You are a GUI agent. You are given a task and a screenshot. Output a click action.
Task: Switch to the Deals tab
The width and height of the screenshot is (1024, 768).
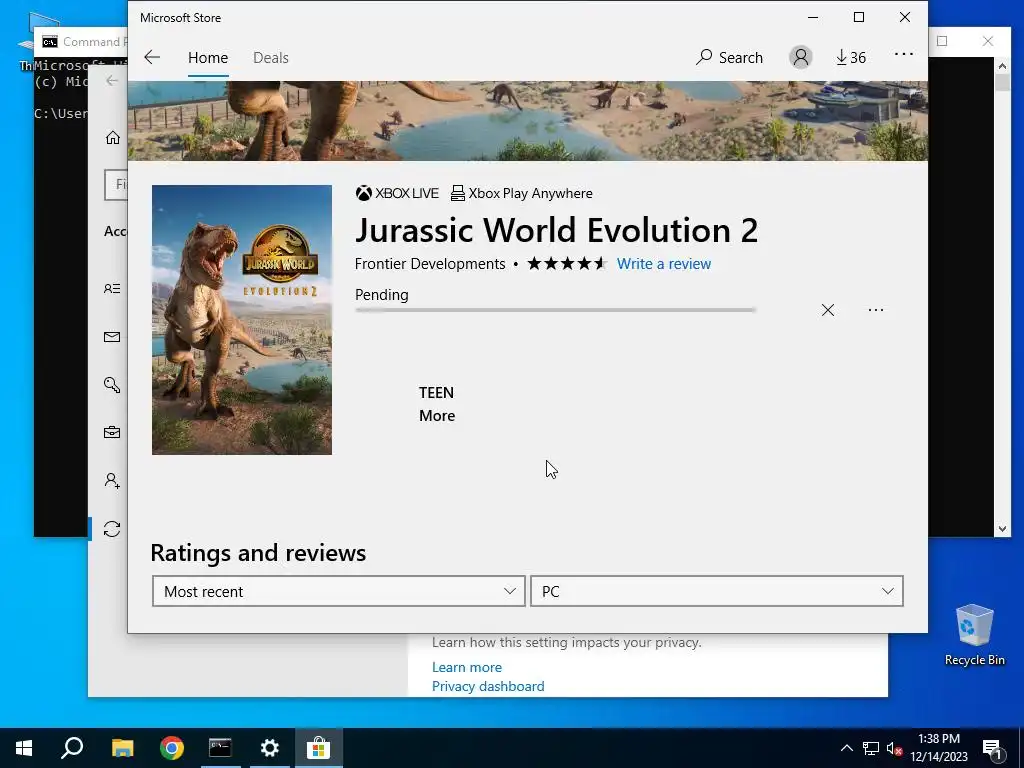click(270, 57)
